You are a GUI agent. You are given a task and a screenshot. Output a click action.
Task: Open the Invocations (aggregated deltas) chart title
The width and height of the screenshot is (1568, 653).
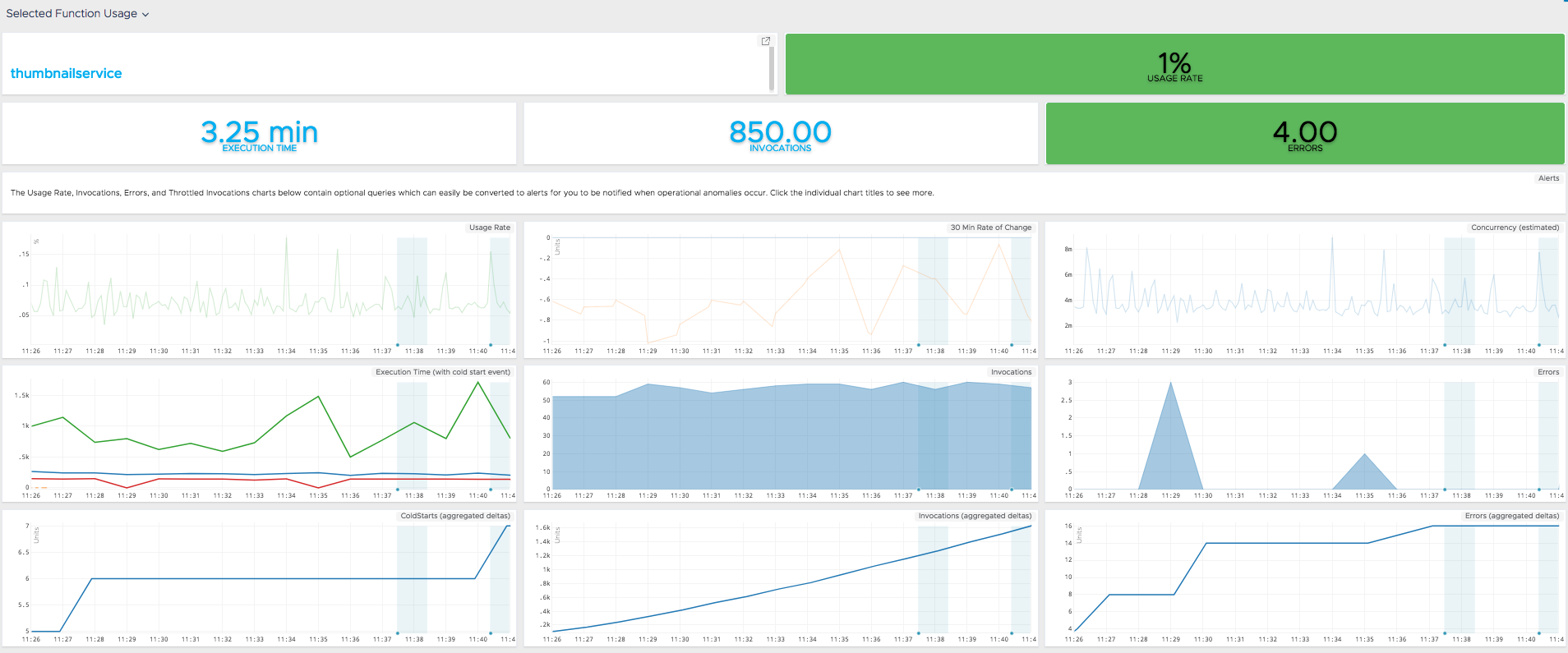tap(974, 516)
